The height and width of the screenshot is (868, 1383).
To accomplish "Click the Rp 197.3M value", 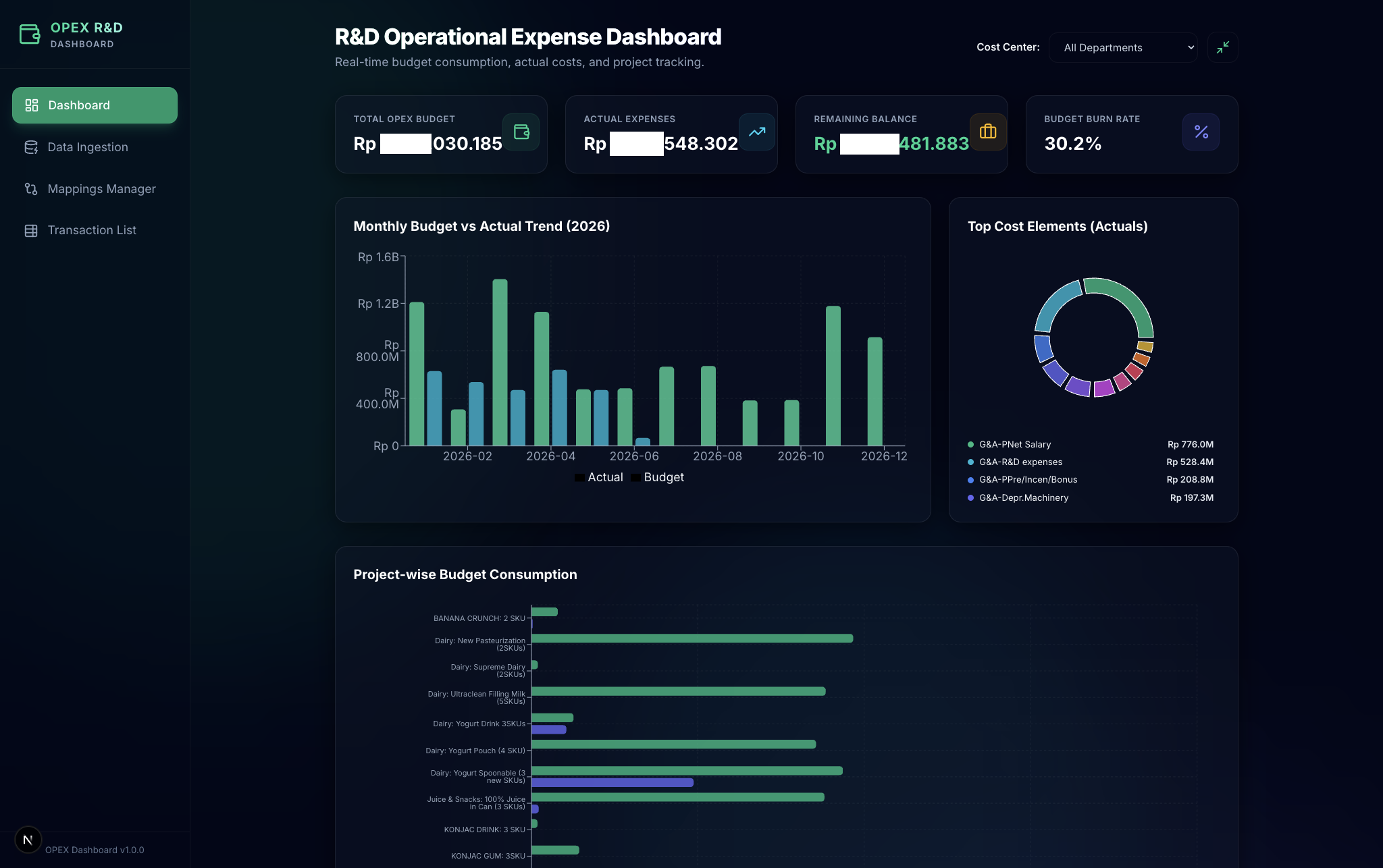I will tap(1191, 497).
